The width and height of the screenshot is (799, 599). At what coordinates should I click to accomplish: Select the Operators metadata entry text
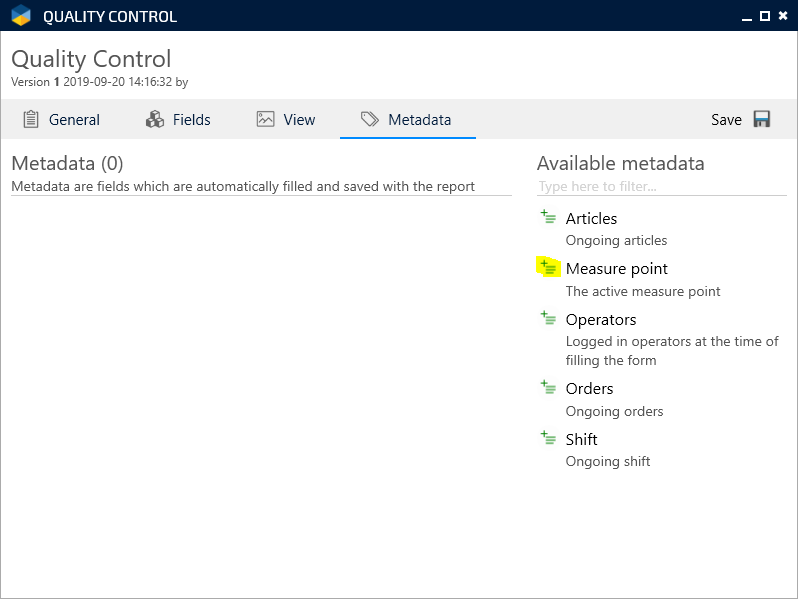pos(601,320)
